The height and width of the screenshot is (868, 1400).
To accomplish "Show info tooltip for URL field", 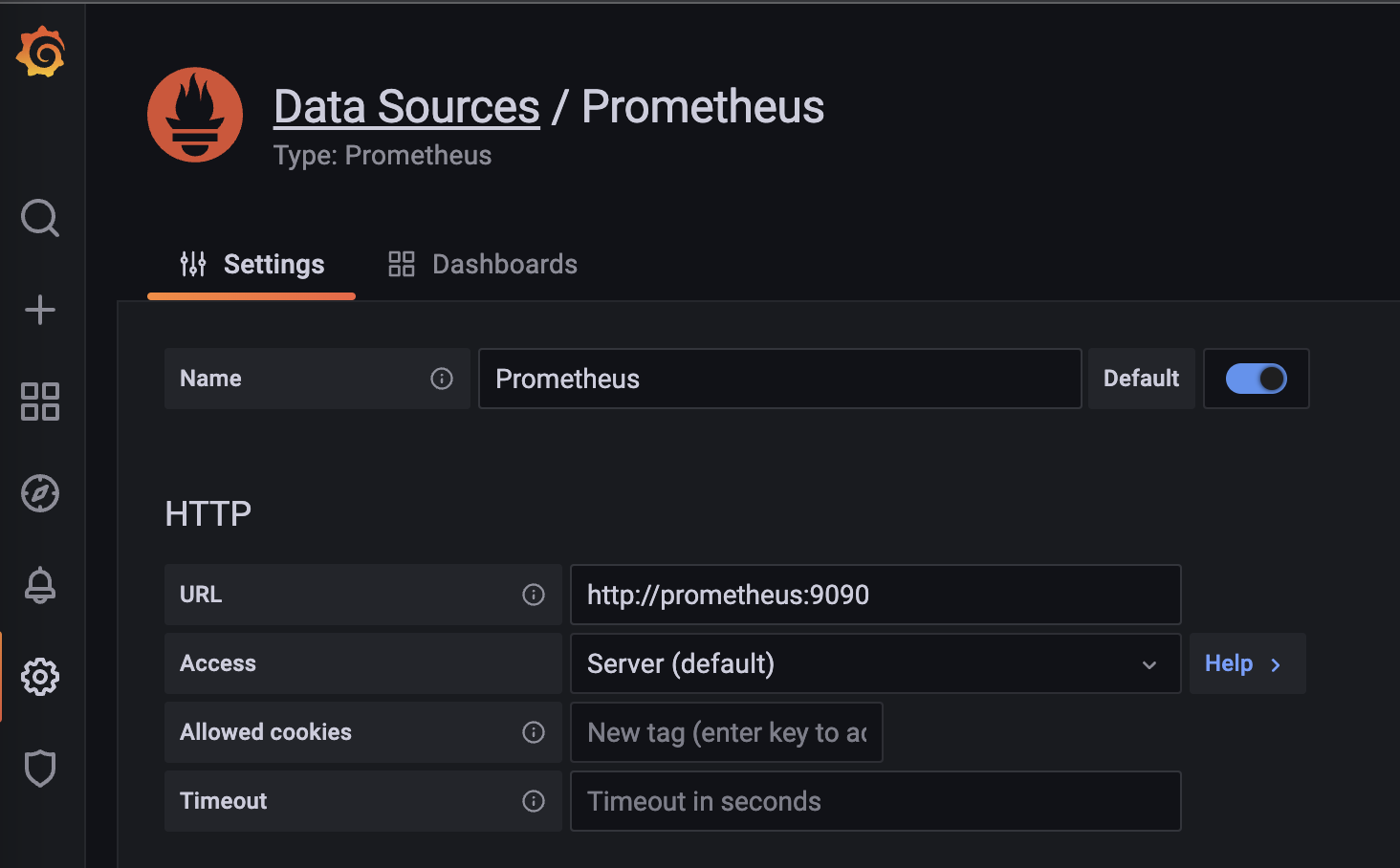I will coord(534,595).
